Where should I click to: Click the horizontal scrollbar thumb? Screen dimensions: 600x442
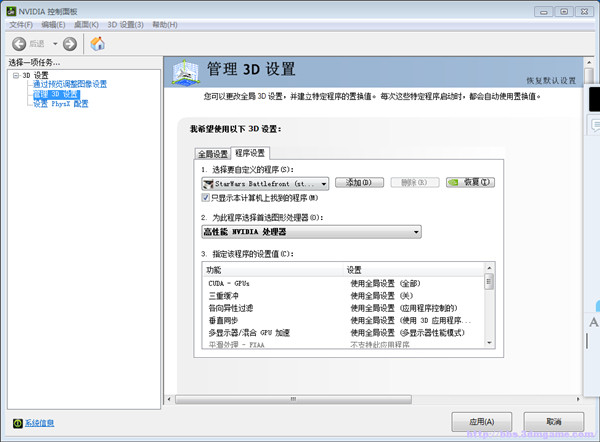click(293, 399)
